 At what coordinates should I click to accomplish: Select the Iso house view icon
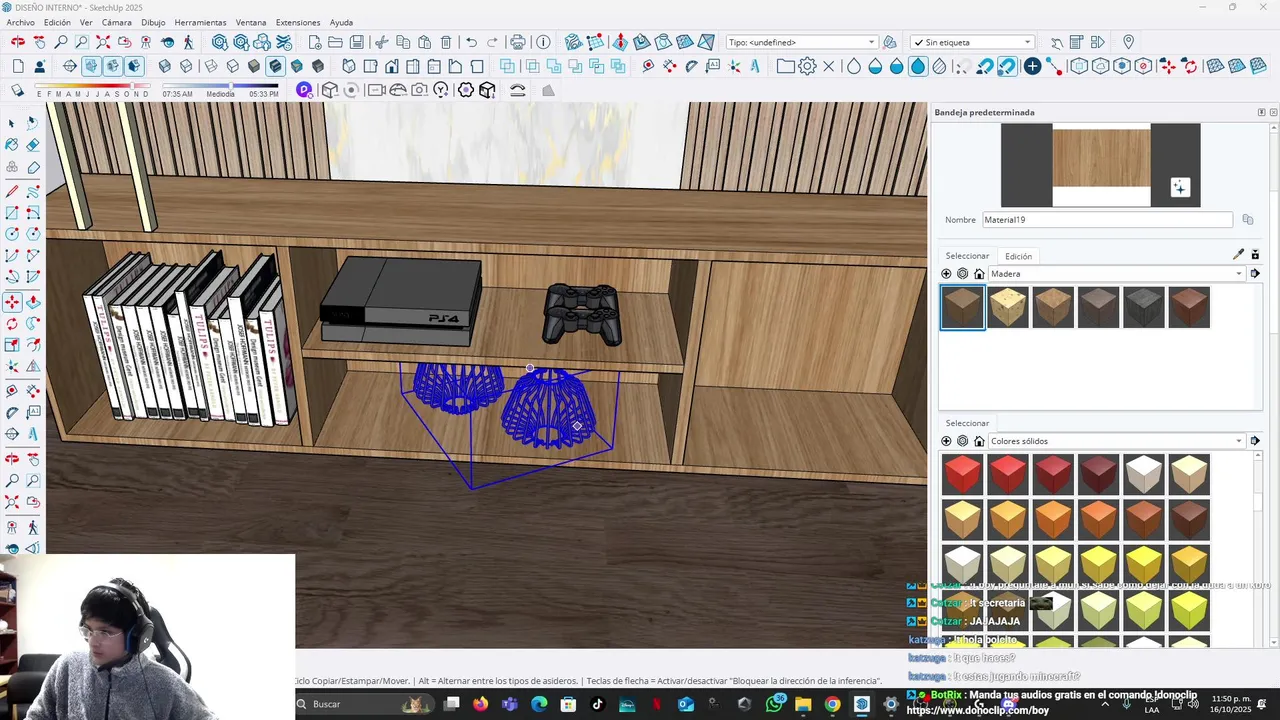tap(349, 66)
